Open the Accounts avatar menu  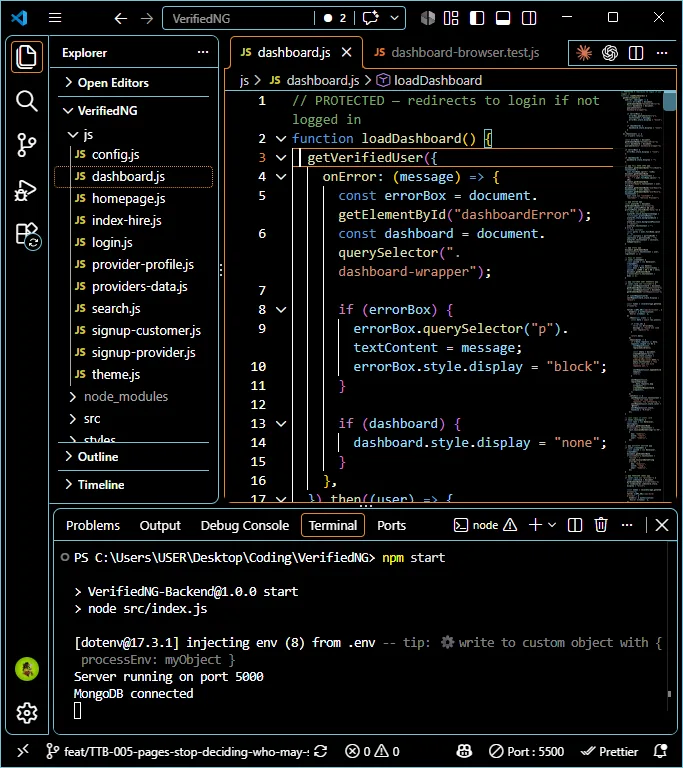pos(27,669)
